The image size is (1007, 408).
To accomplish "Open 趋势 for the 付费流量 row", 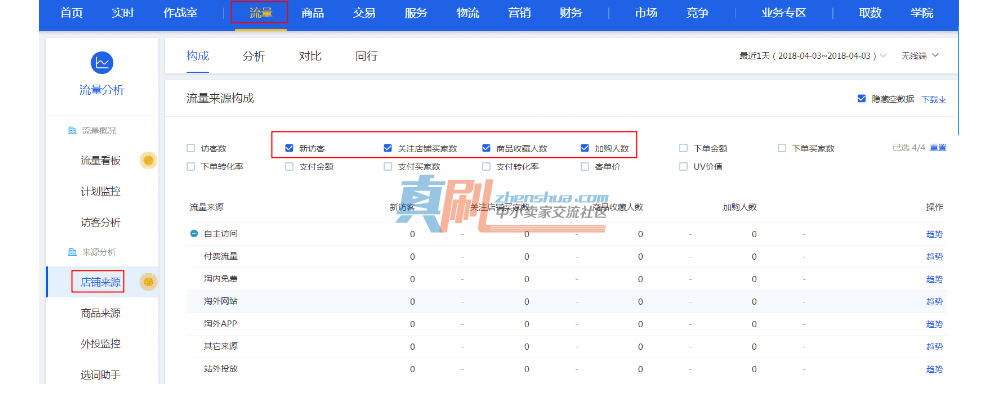I will click(x=934, y=256).
